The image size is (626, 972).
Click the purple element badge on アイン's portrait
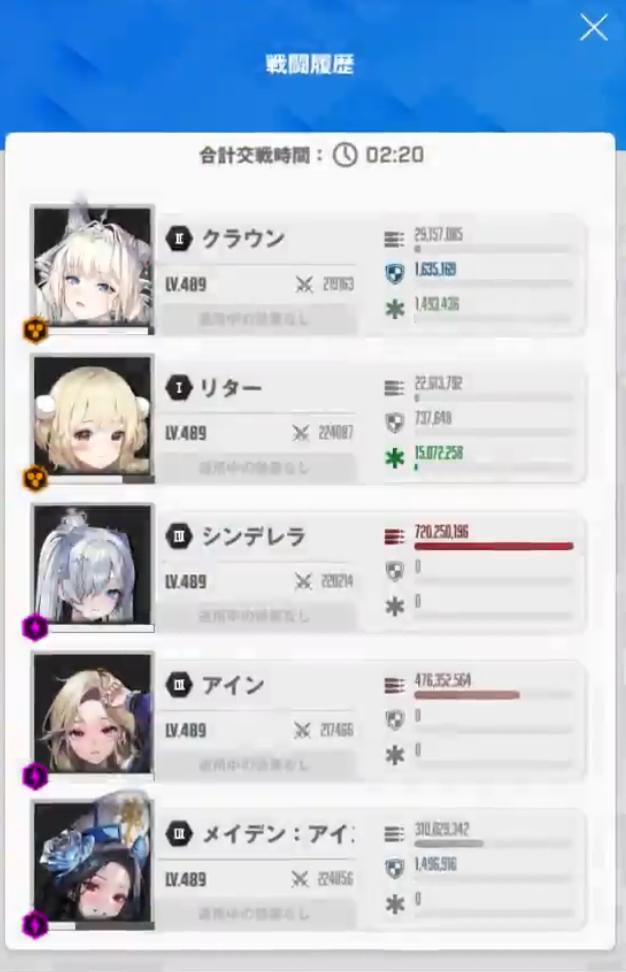pyautogui.click(x=35, y=776)
